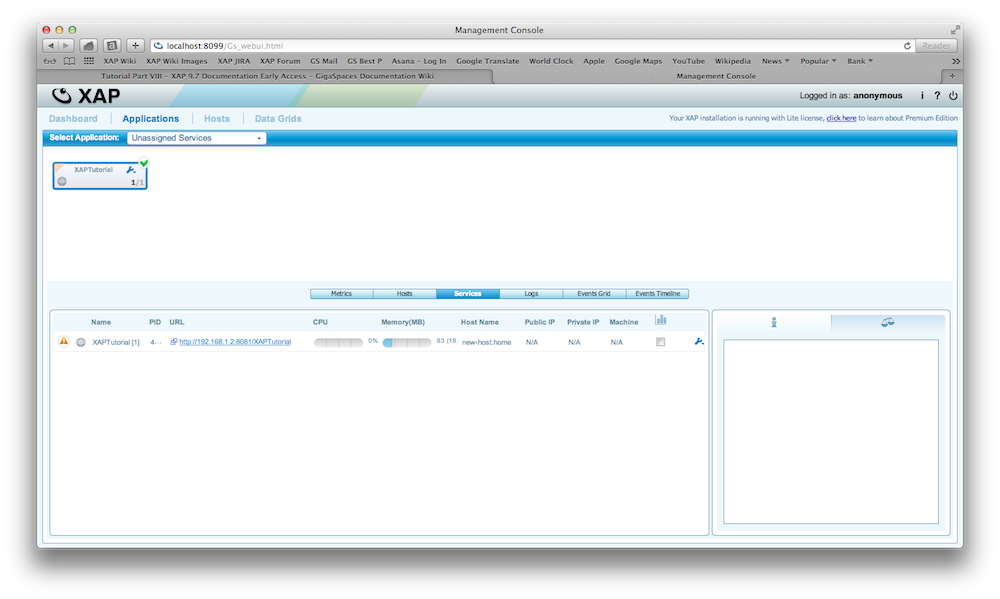Image resolution: width=1000 pixels, height=599 pixels.
Task: Open the bookmarks book icon
Action: (69, 61)
